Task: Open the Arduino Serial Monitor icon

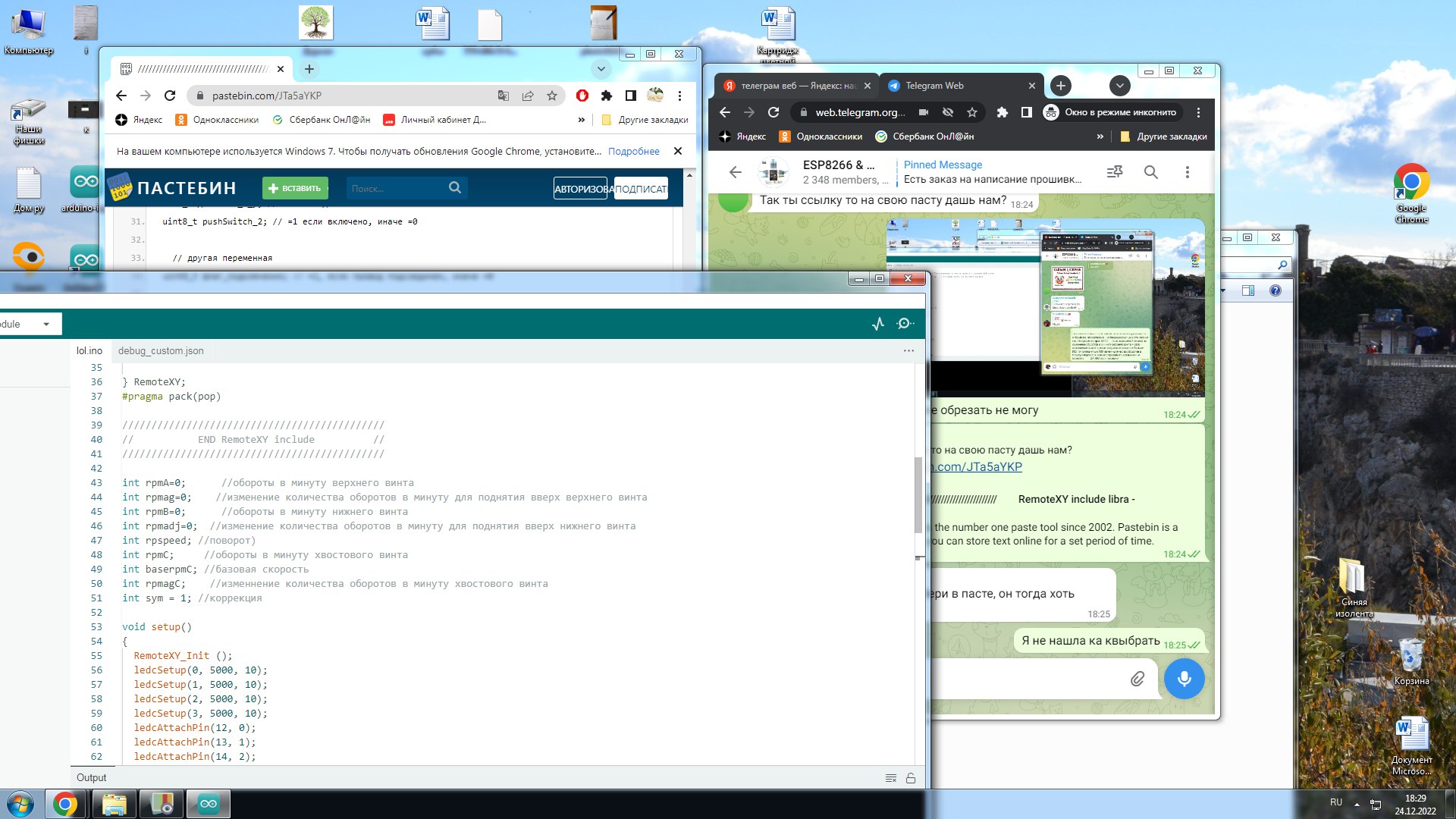Action: click(905, 324)
